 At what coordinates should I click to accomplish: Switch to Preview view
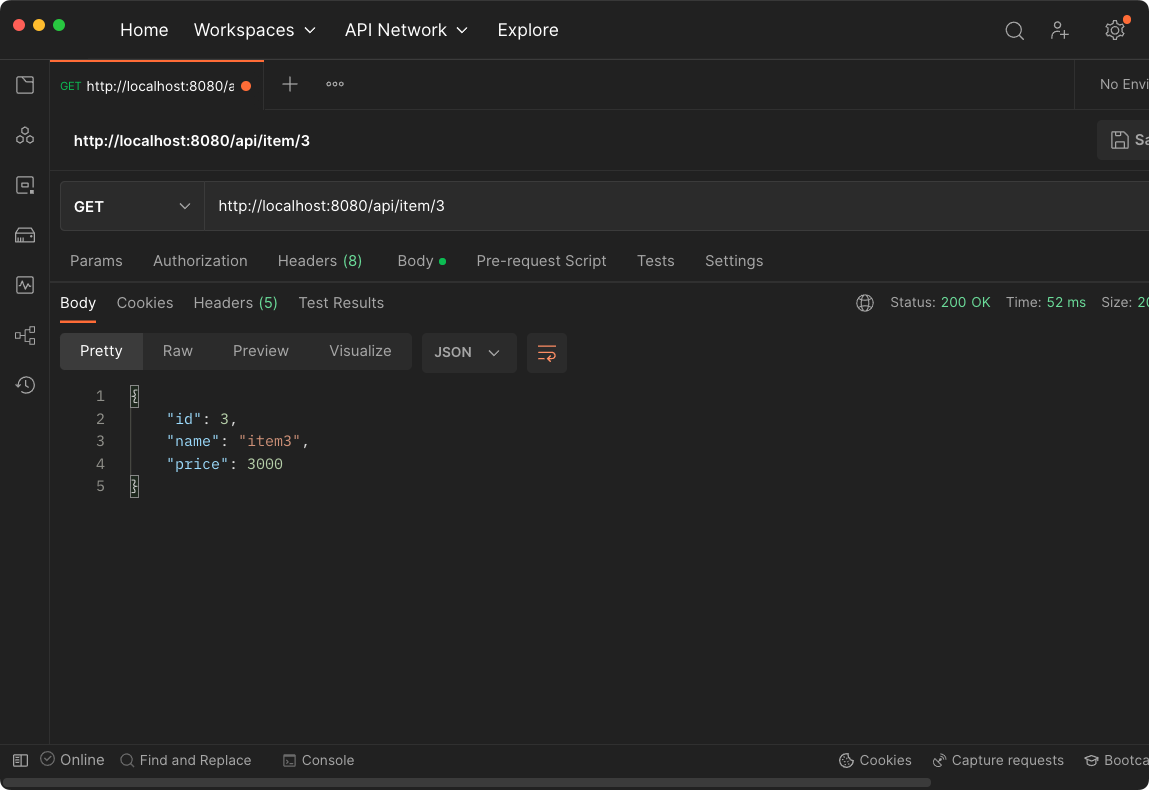tap(261, 351)
